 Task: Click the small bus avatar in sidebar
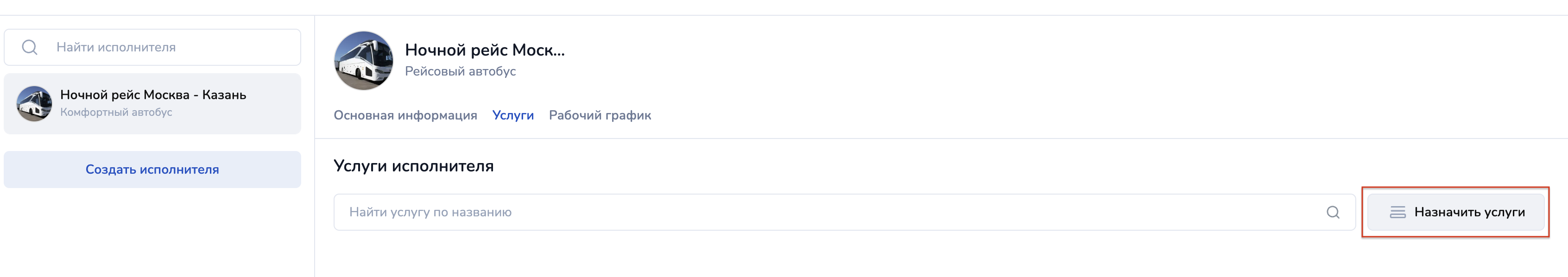coord(34,103)
